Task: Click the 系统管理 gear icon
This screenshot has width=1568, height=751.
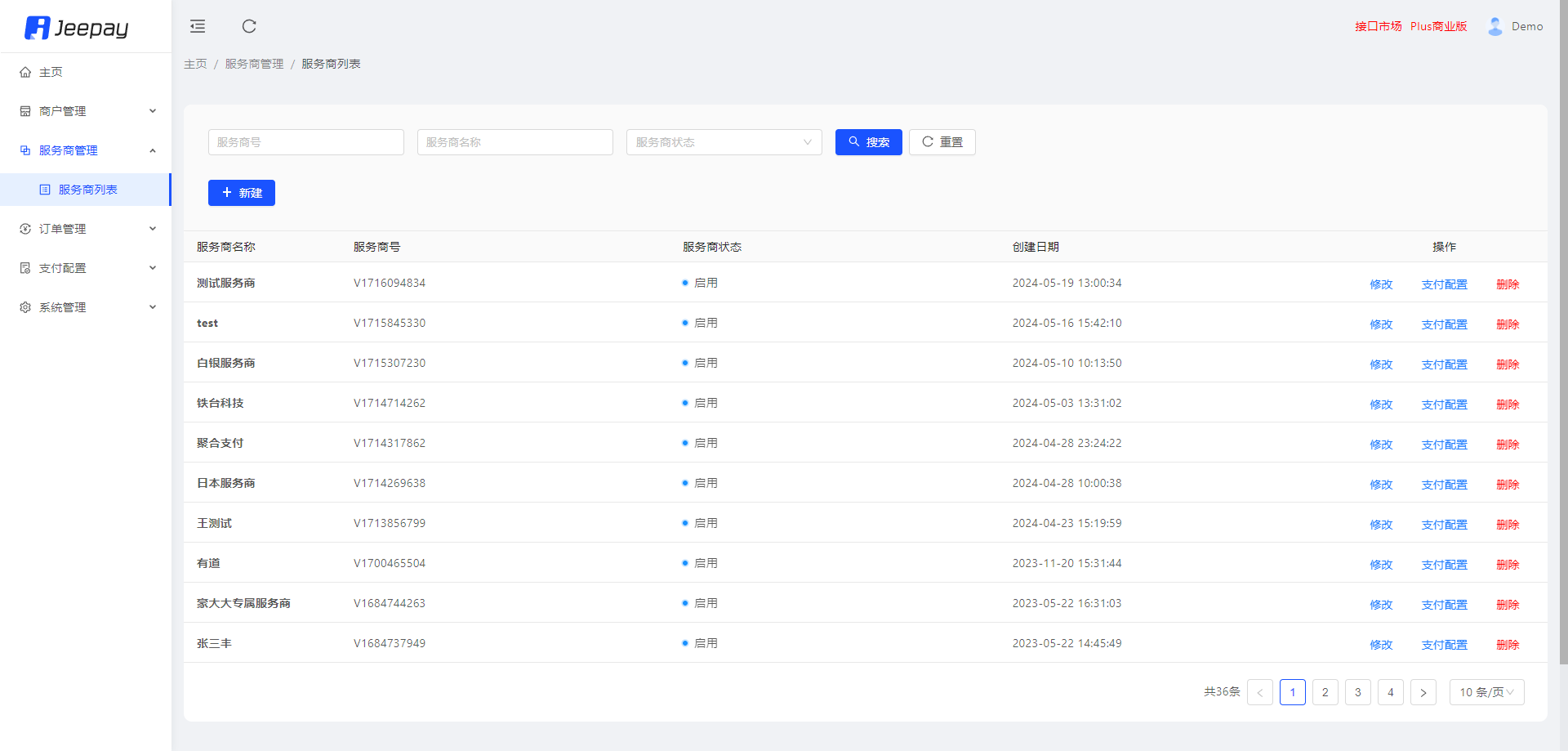Action: coord(25,307)
